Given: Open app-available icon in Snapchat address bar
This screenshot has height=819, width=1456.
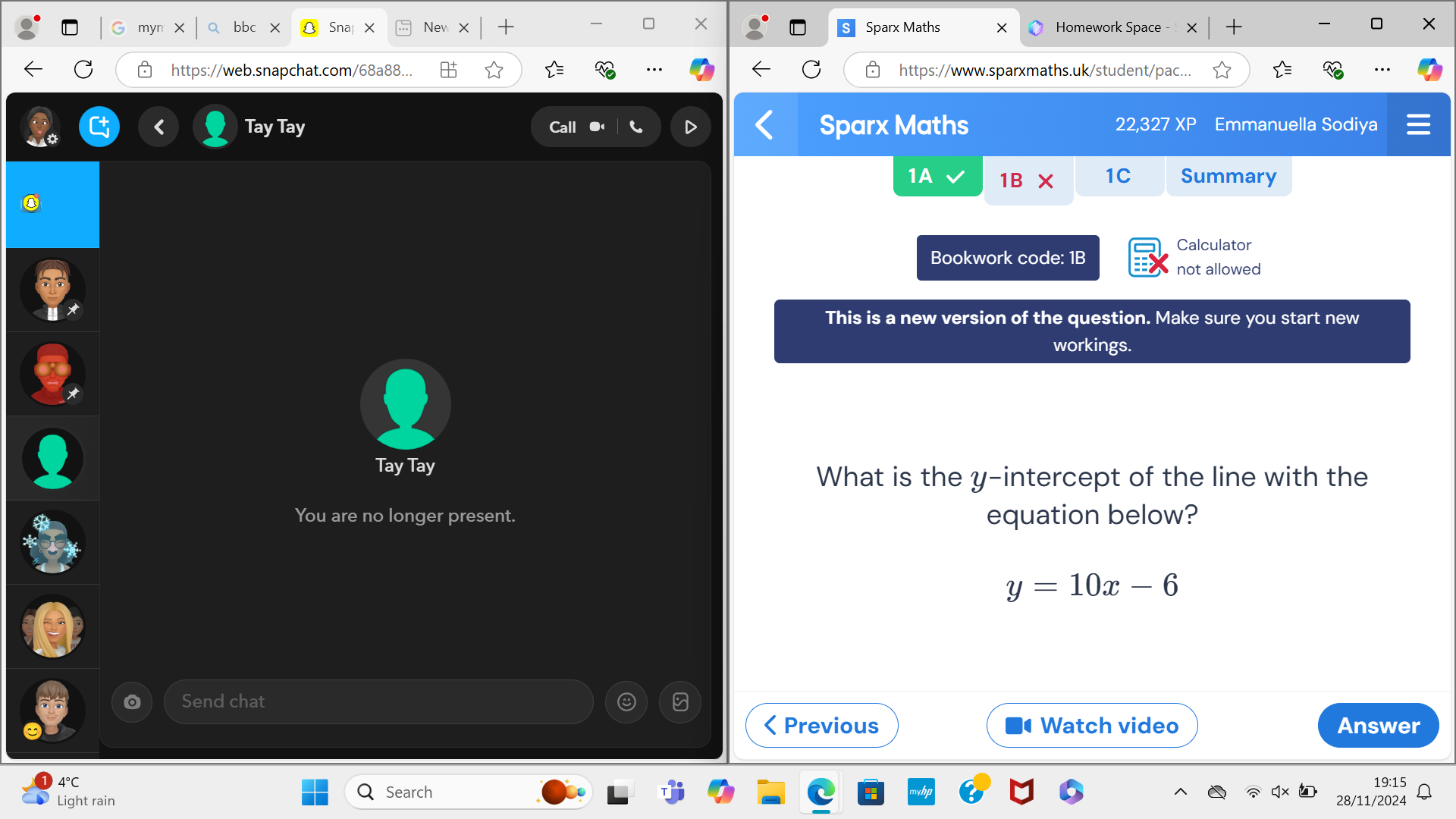Looking at the screenshot, I should click(x=448, y=70).
